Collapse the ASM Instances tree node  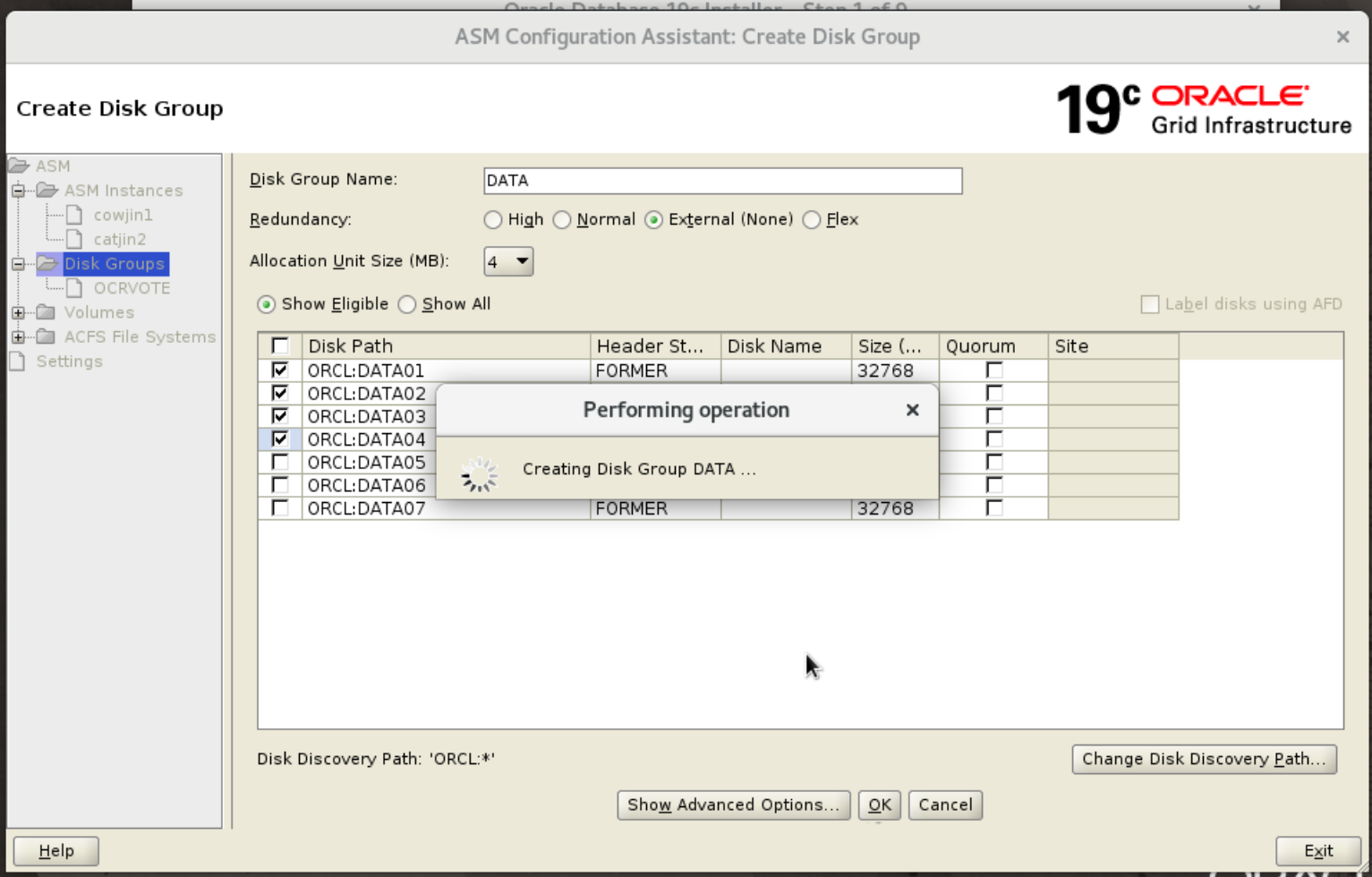(x=18, y=191)
